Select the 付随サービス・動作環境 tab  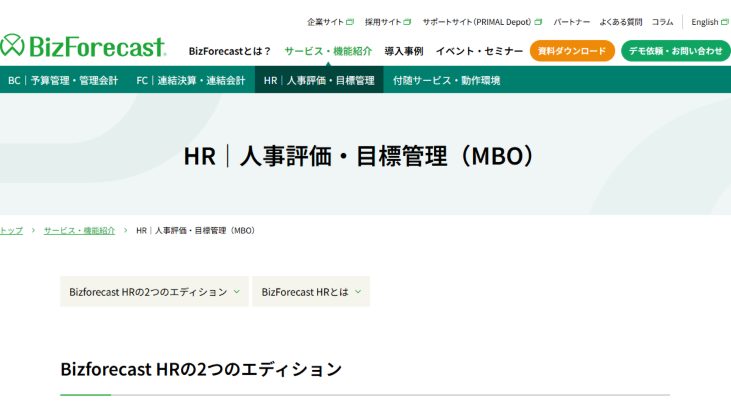click(446, 80)
